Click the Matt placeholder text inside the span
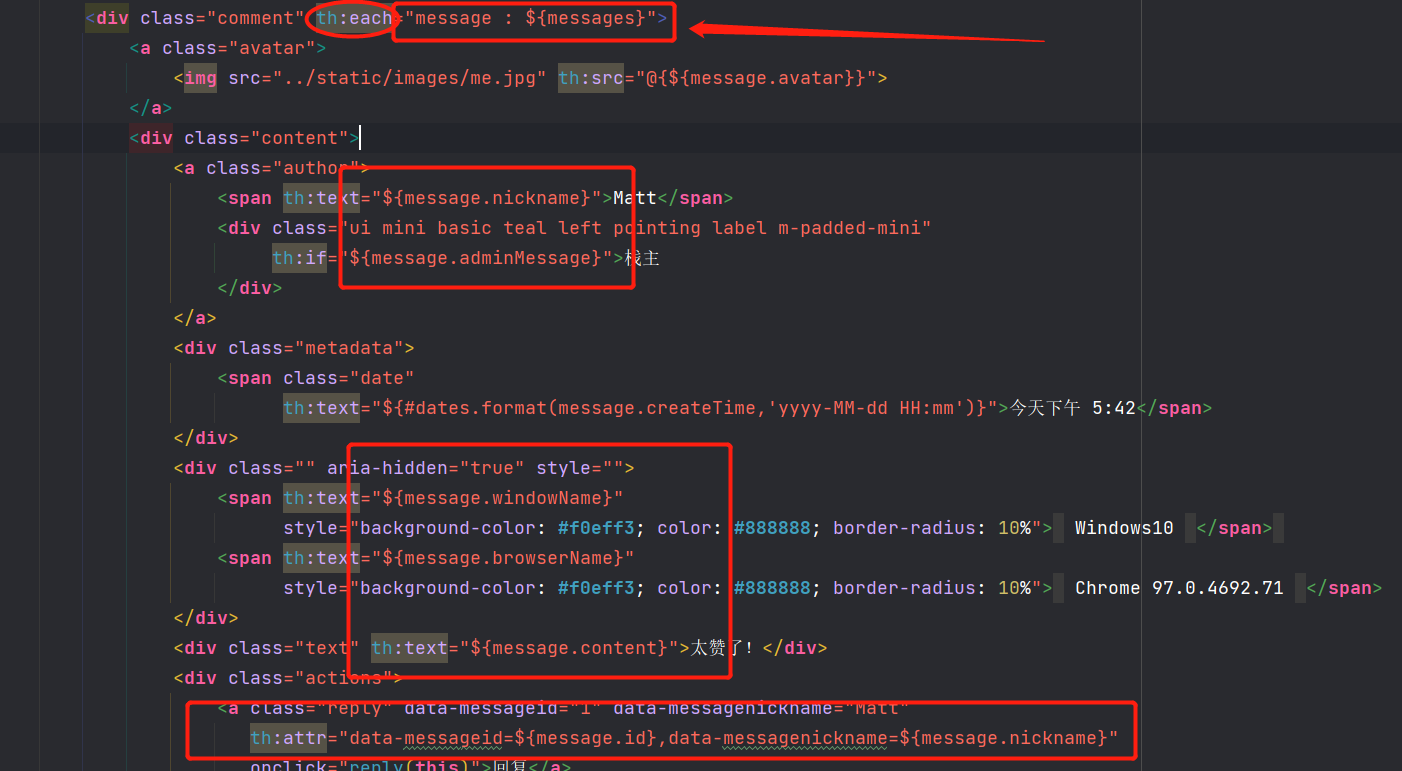Viewport: 1402px width, 771px height. click(635, 198)
